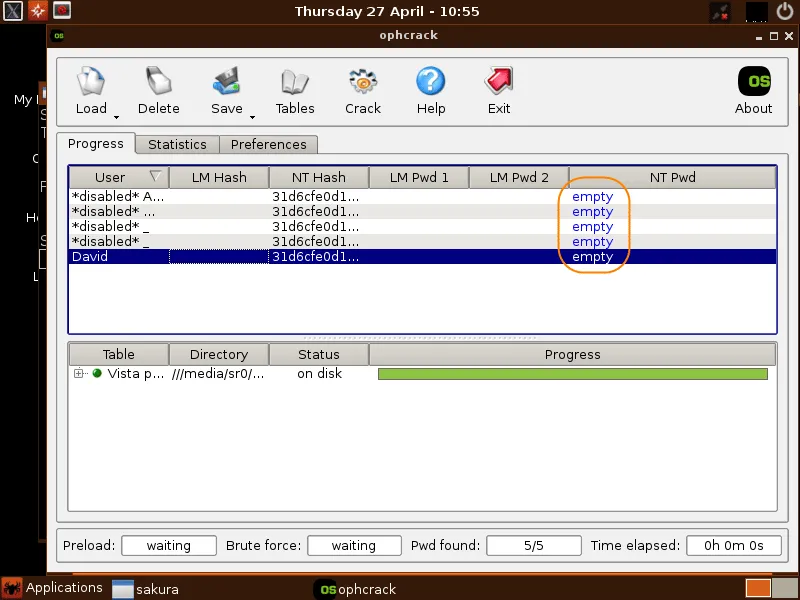Image resolution: width=800 pixels, height=600 pixels.
Task: Switch to the Statistics tab
Action: point(177,145)
